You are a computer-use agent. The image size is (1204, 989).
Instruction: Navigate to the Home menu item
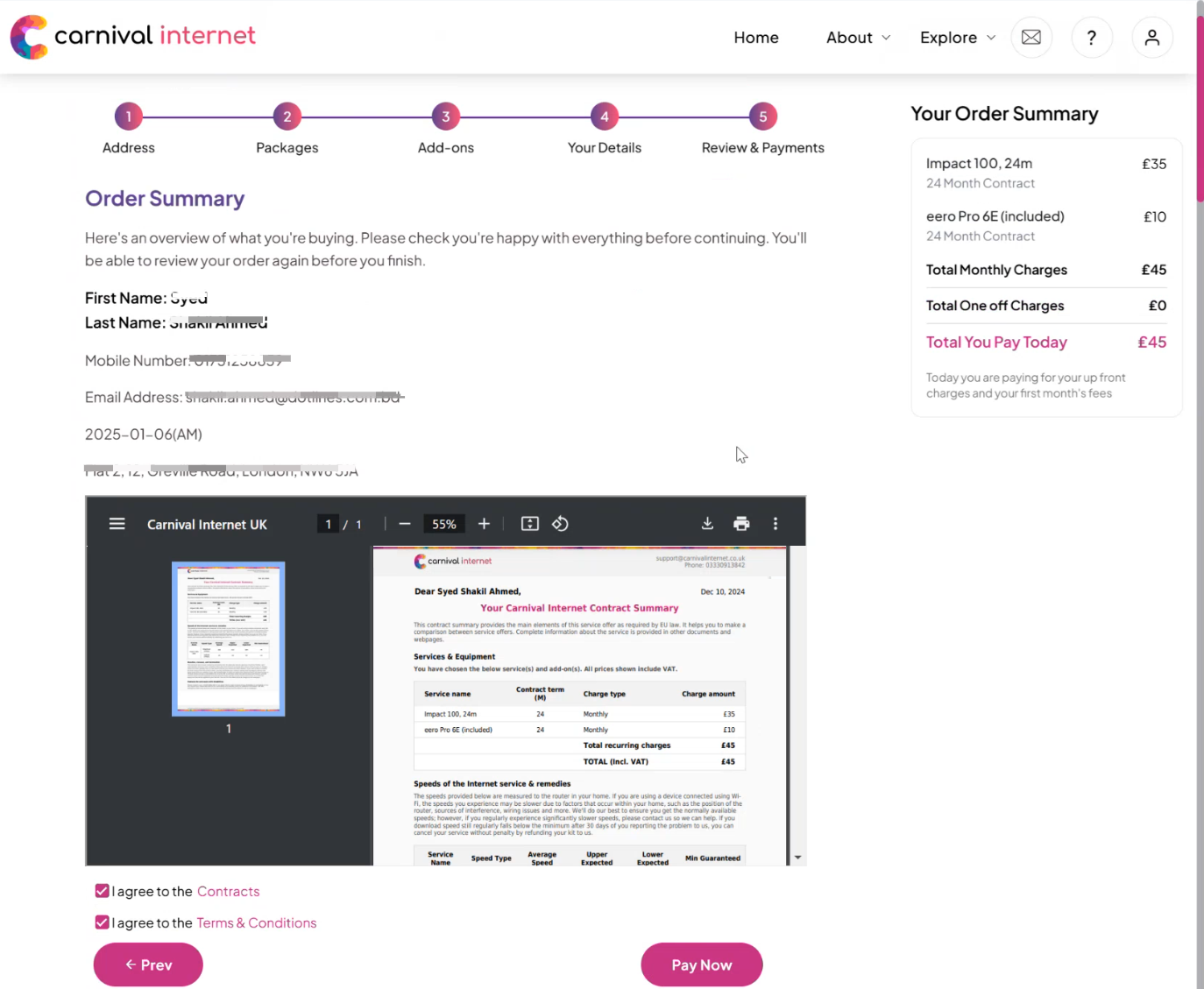click(x=756, y=38)
